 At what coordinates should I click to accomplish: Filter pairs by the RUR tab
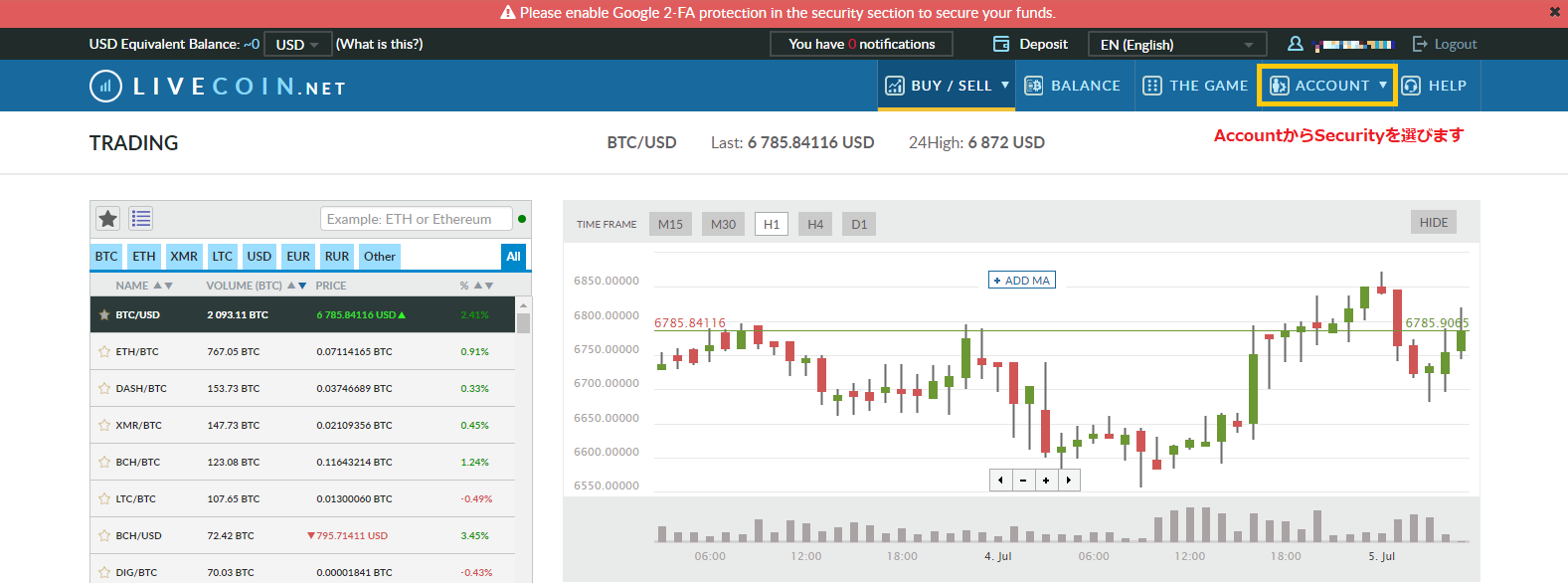point(337,256)
